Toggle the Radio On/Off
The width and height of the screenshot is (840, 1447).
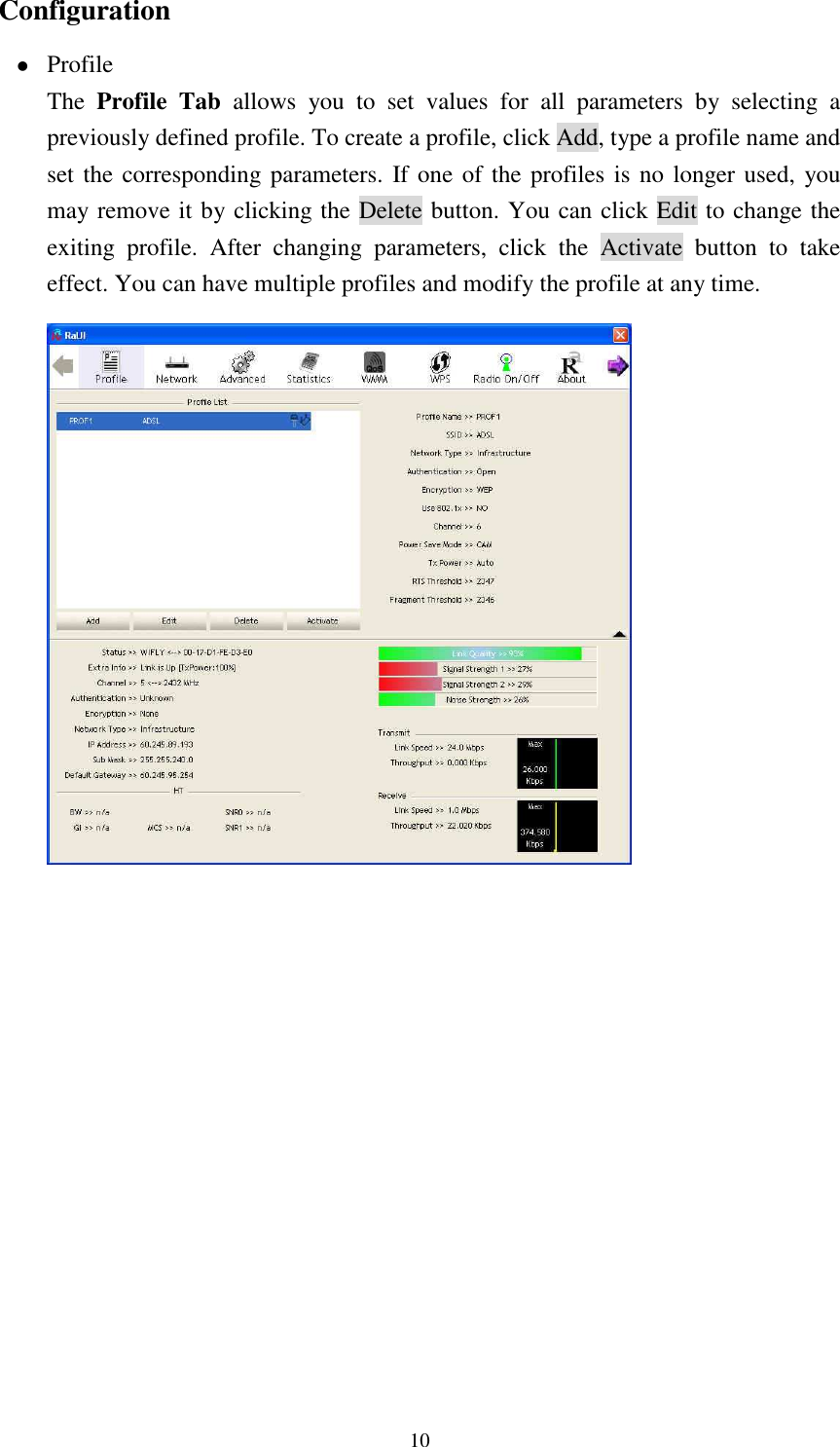coord(506,367)
